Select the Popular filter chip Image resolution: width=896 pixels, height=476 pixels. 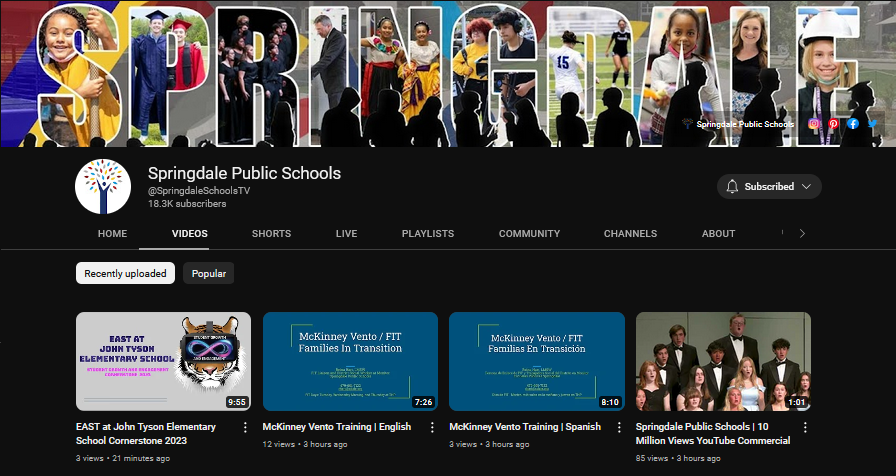pyautogui.click(x=209, y=273)
